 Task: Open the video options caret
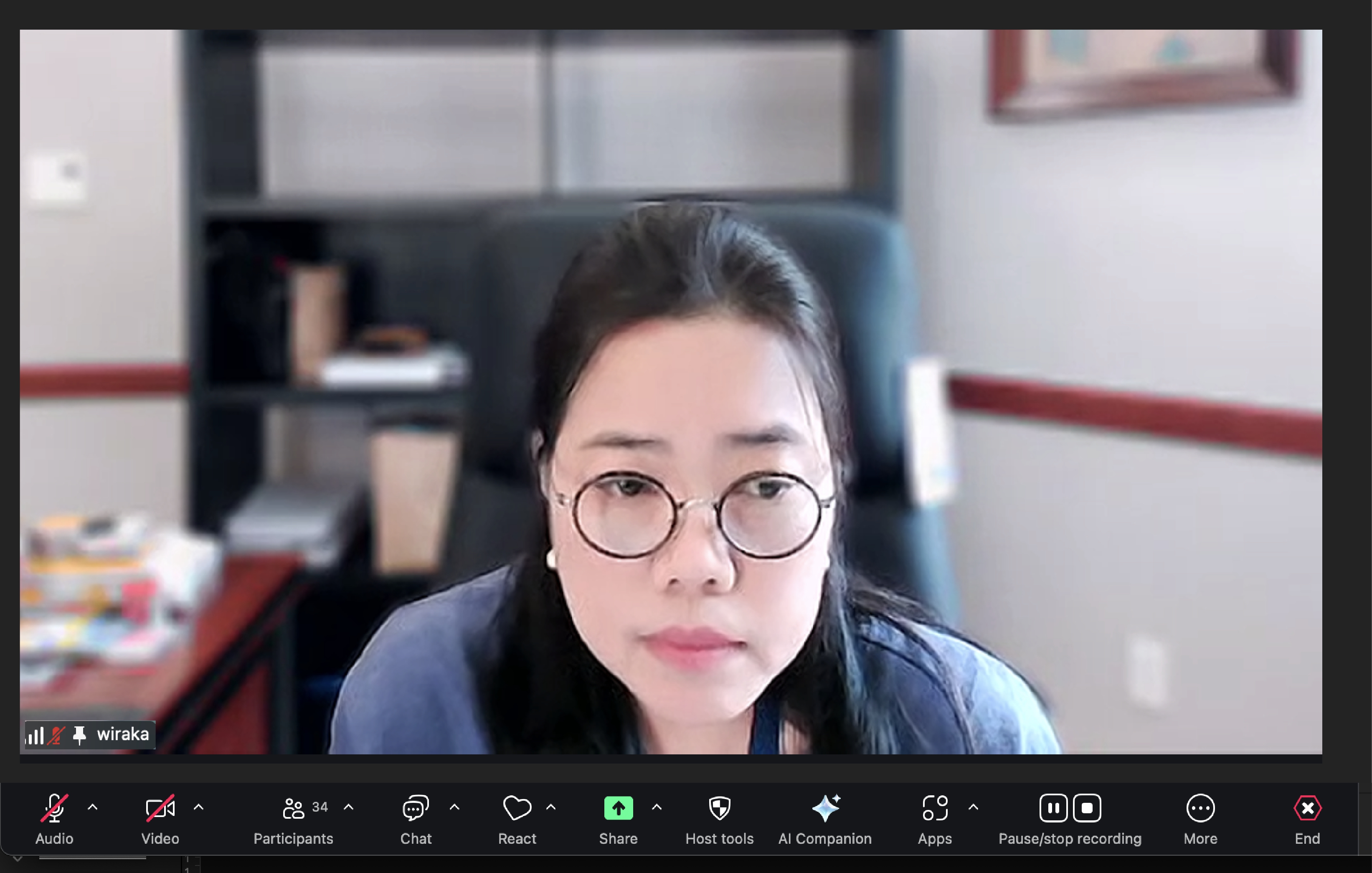tap(198, 807)
